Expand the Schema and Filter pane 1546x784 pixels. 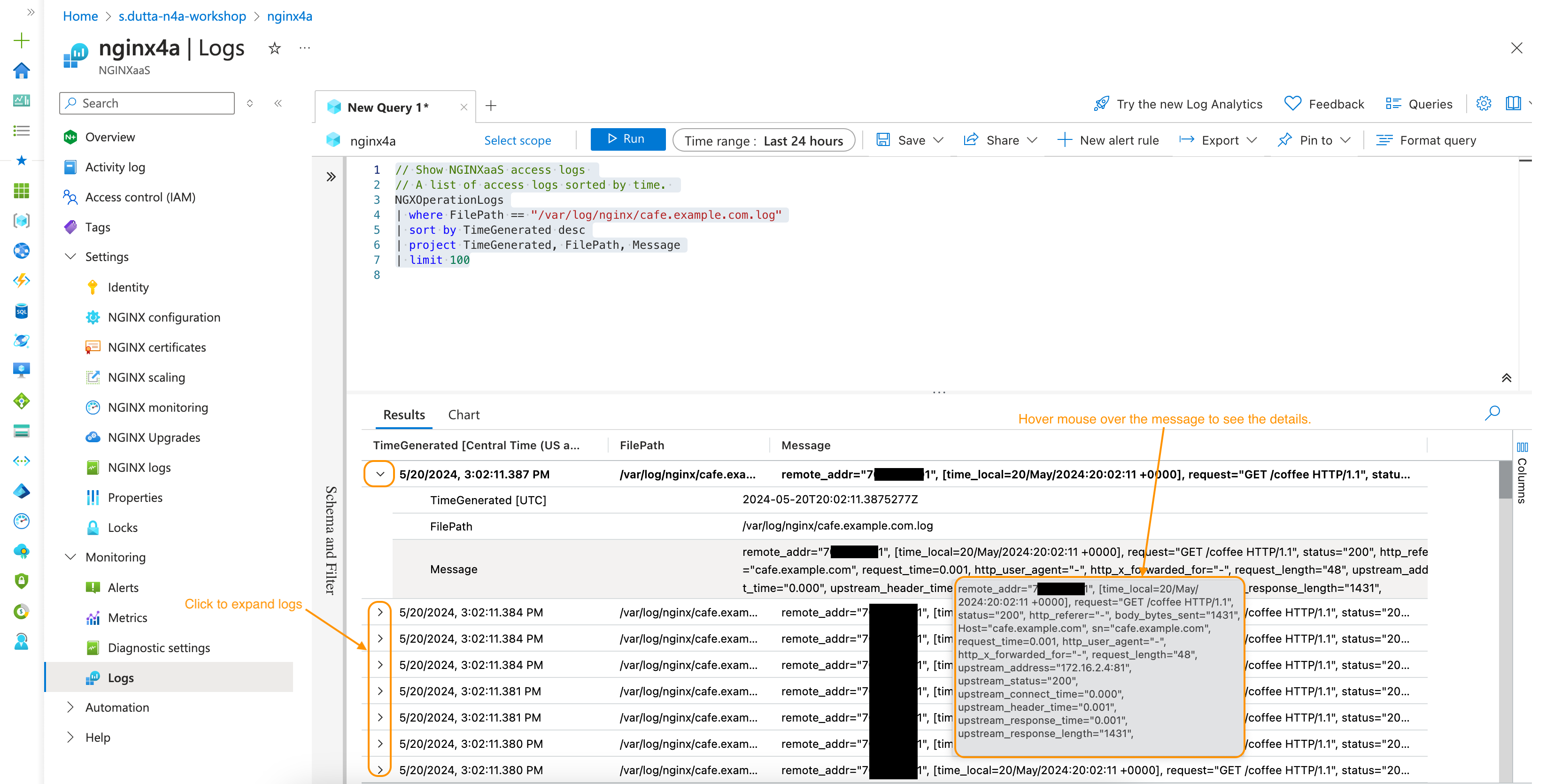(331, 177)
